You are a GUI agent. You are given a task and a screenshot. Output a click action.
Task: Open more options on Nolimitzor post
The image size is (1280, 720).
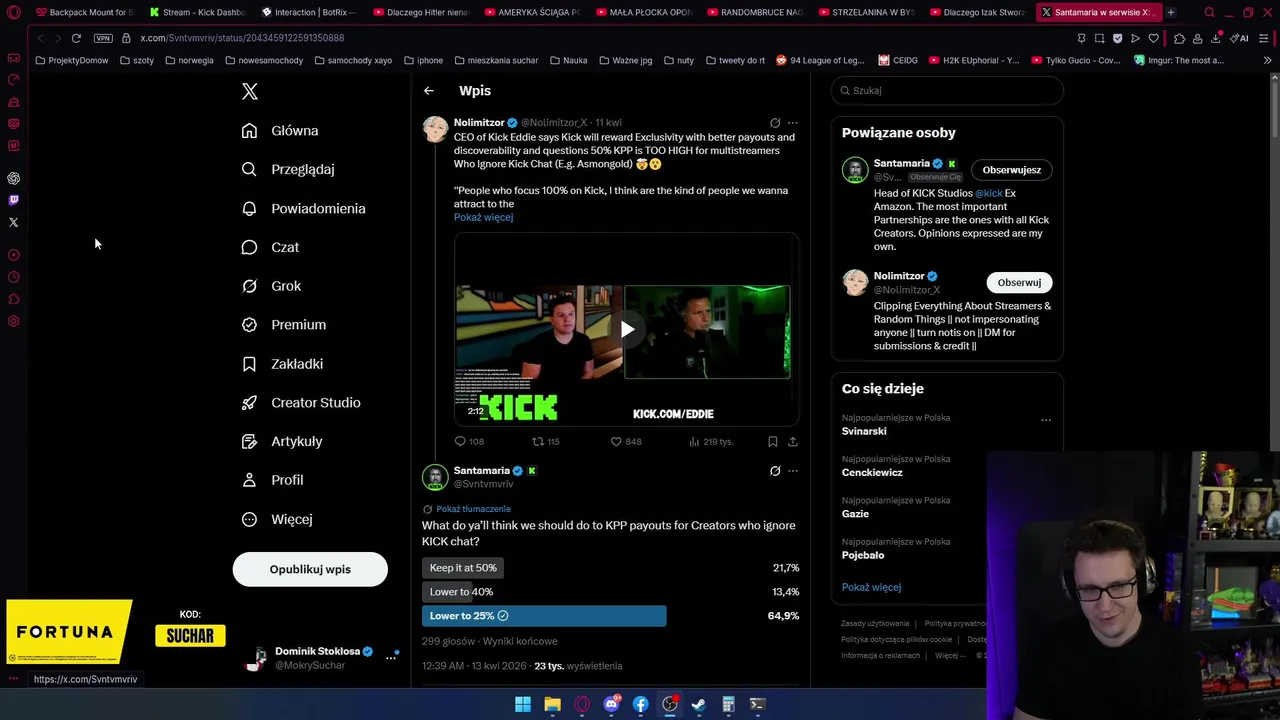point(793,123)
